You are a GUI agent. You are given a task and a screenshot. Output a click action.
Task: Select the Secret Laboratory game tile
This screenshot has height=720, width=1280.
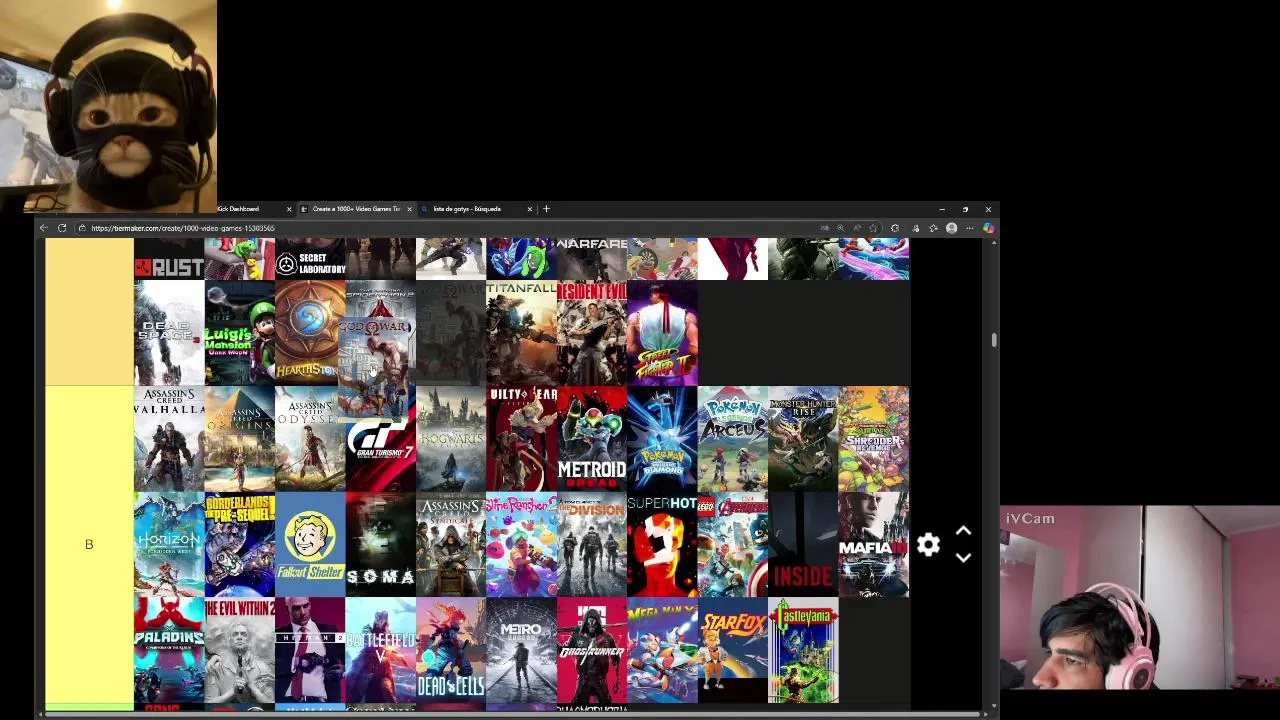tap(310, 259)
